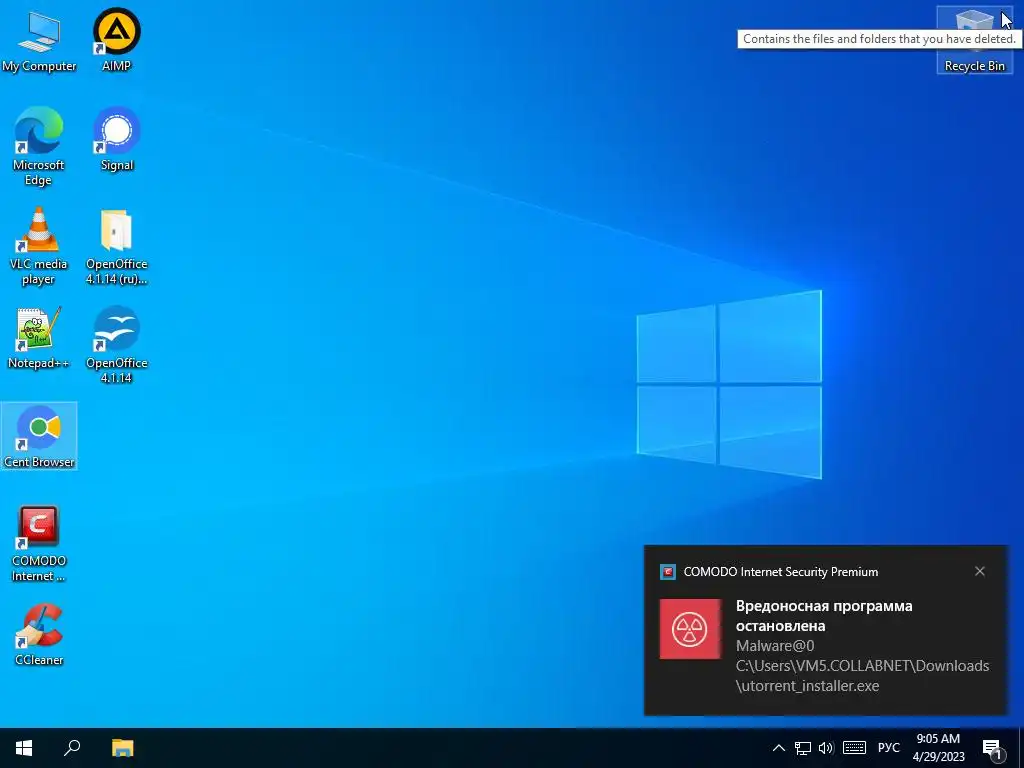
Task: Select the OpenOffice 4.1.14 (ru) folder
Action: (117, 246)
